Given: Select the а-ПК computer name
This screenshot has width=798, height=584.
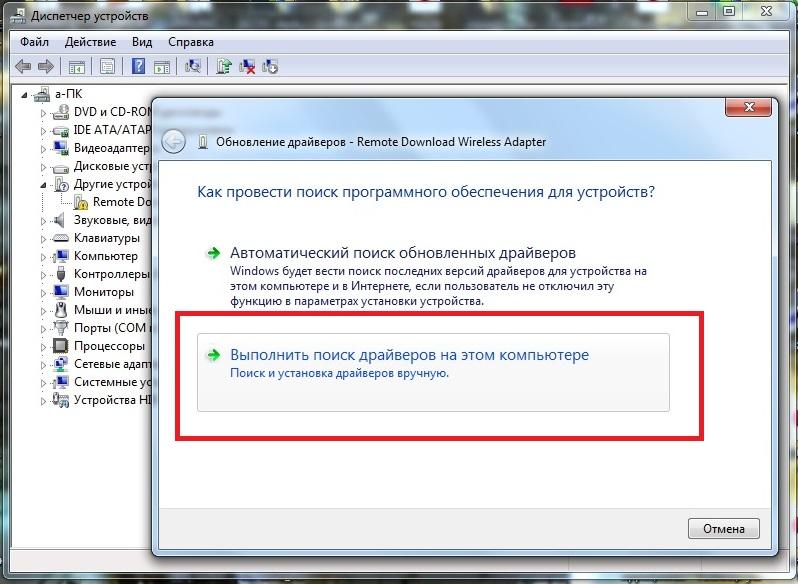Looking at the screenshot, I should click(68, 94).
